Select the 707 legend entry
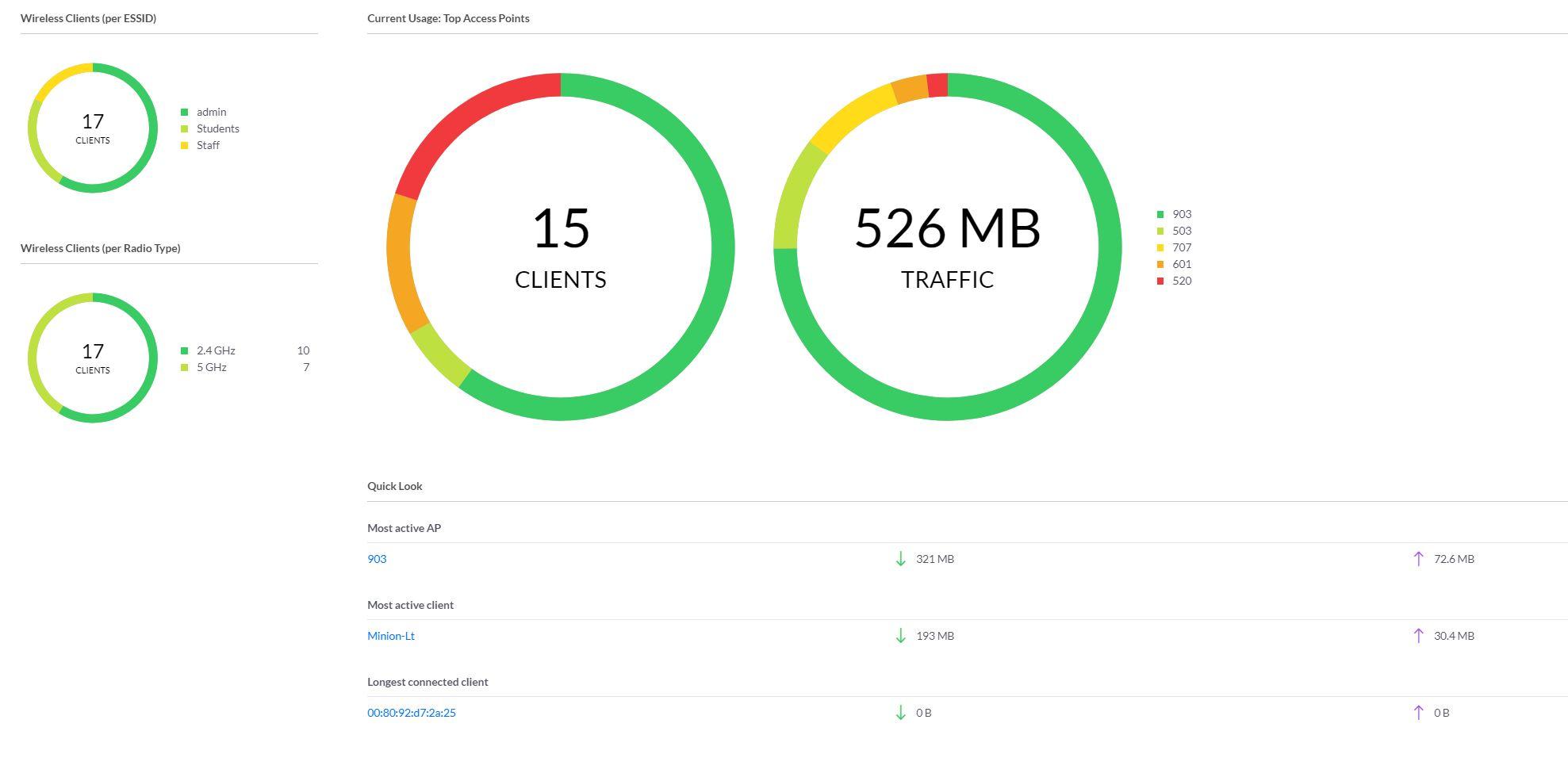The height and width of the screenshot is (777, 1568). point(1181,247)
